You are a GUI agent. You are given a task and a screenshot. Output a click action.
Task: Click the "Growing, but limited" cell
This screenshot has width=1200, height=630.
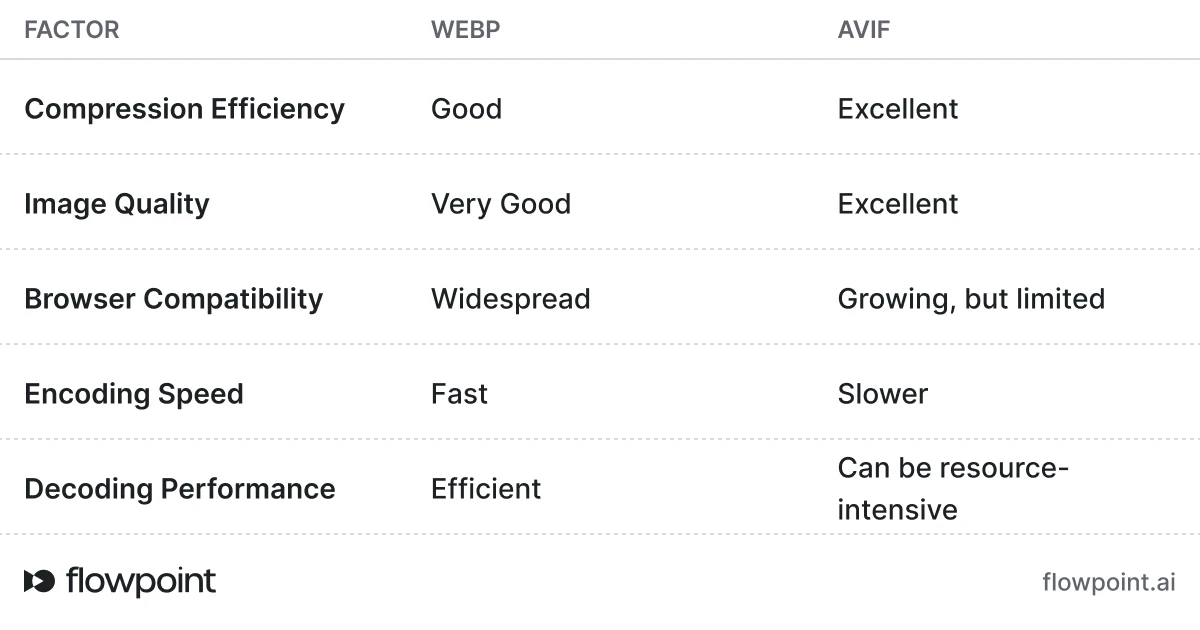(x=971, y=299)
